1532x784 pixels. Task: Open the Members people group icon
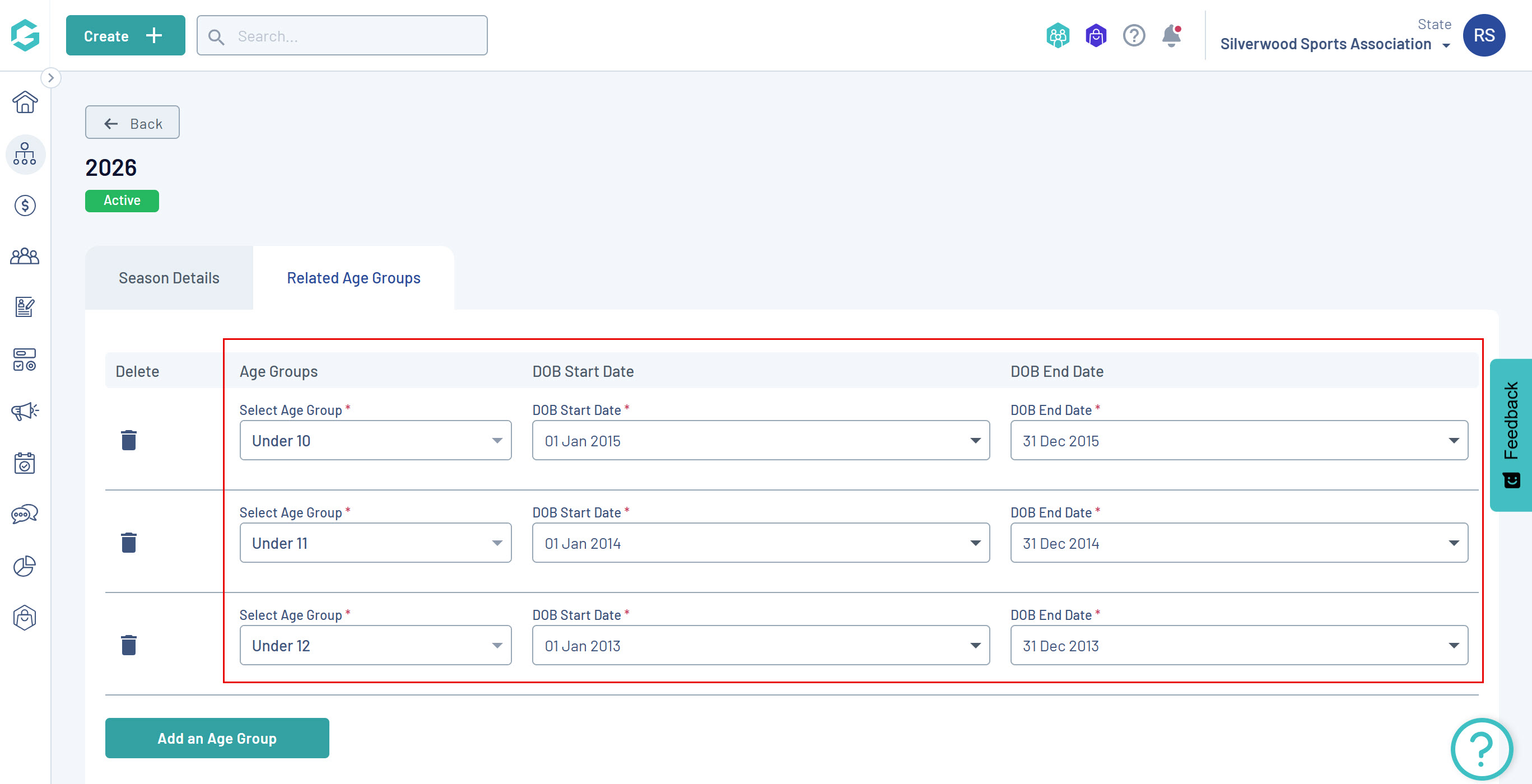25,257
